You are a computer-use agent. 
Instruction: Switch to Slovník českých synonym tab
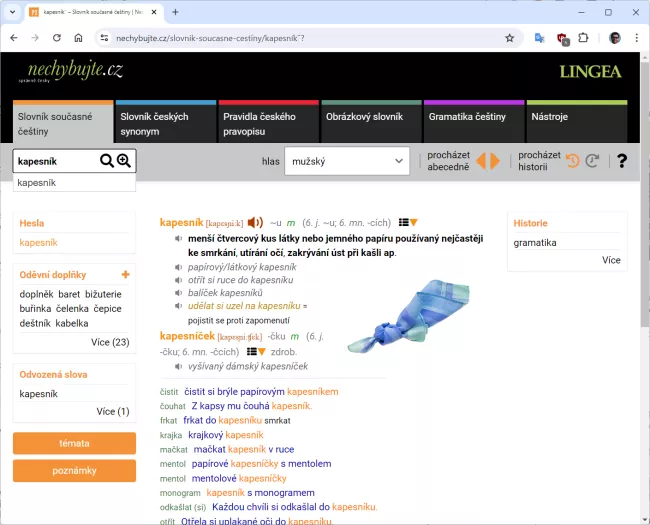click(x=164, y=123)
